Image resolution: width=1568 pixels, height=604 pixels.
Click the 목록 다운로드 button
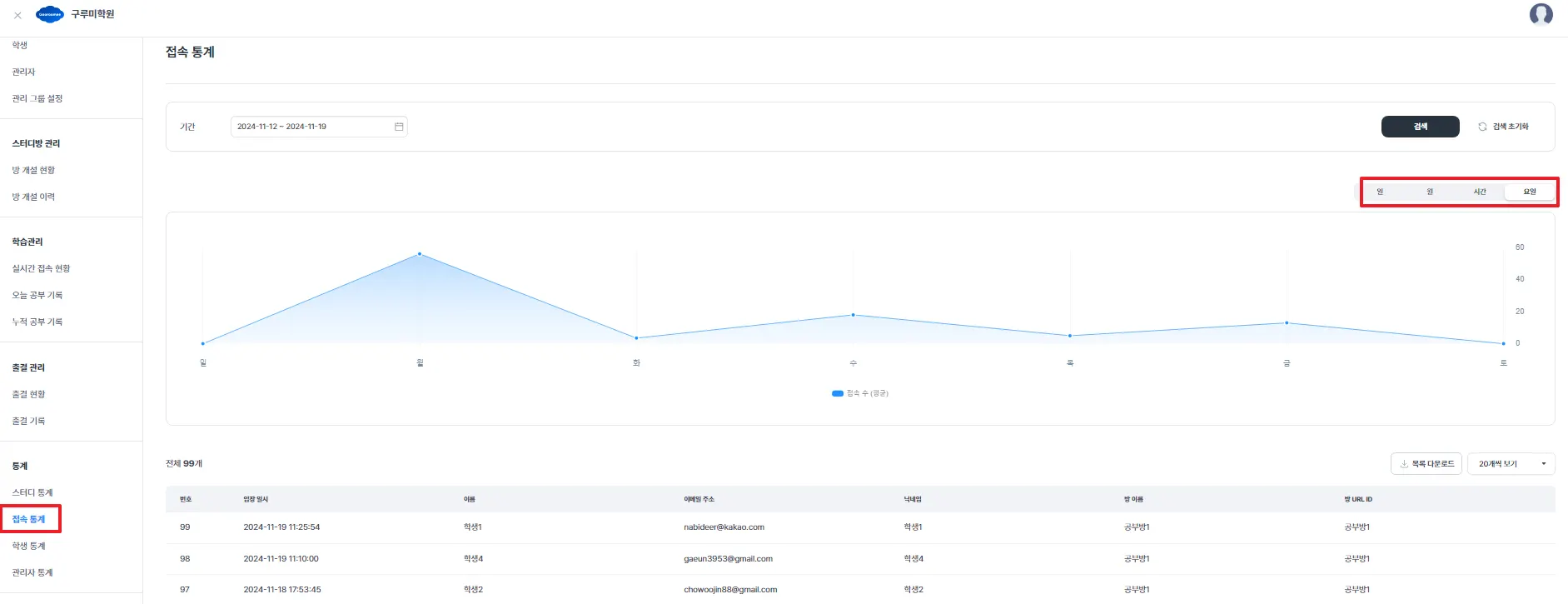click(x=1426, y=464)
